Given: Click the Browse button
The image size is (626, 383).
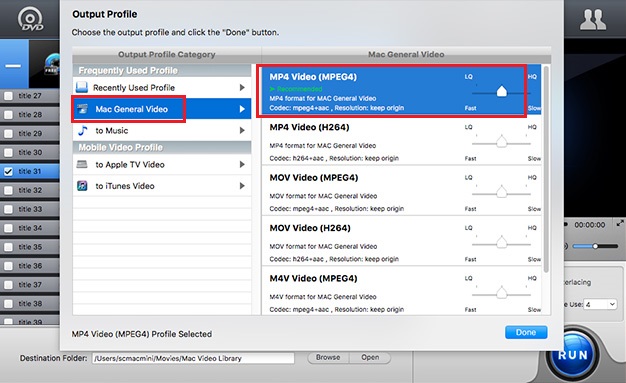Looking at the screenshot, I should (328, 357).
